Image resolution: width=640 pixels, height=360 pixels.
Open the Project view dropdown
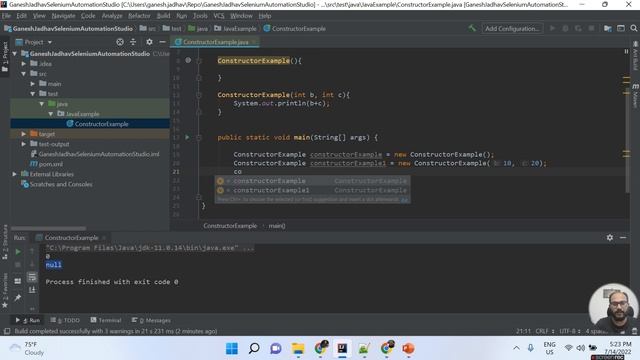[x=34, y=42]
